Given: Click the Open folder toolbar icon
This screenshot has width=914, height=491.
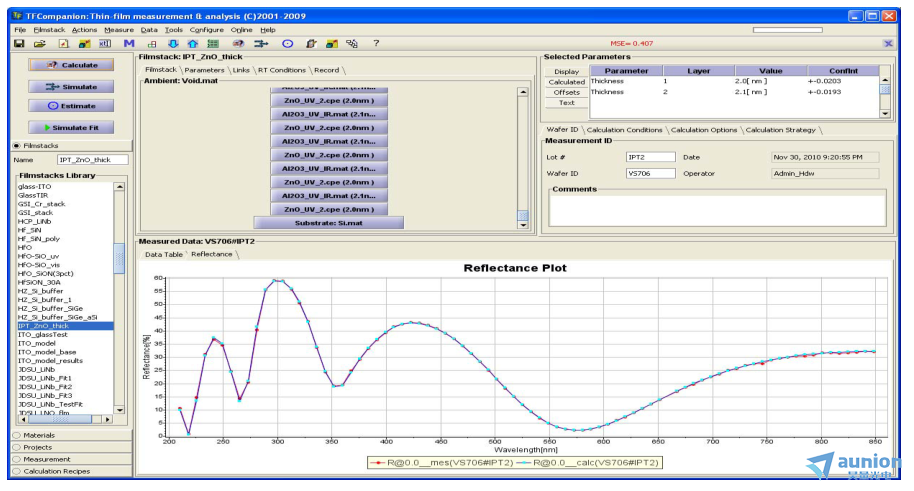Looking at the screenshot, I should [x=40, y=44].
